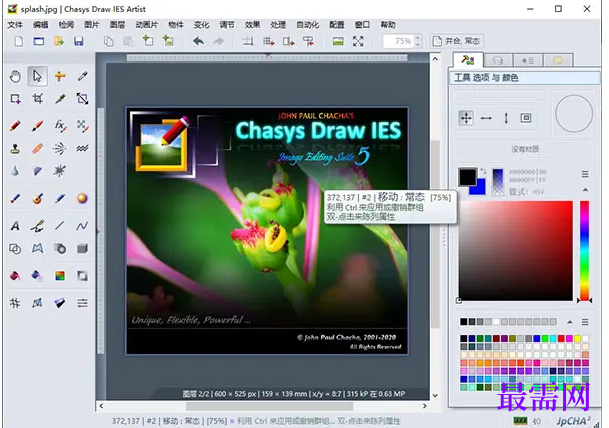Select the wavy smudge tool

(x=82, y=148)
